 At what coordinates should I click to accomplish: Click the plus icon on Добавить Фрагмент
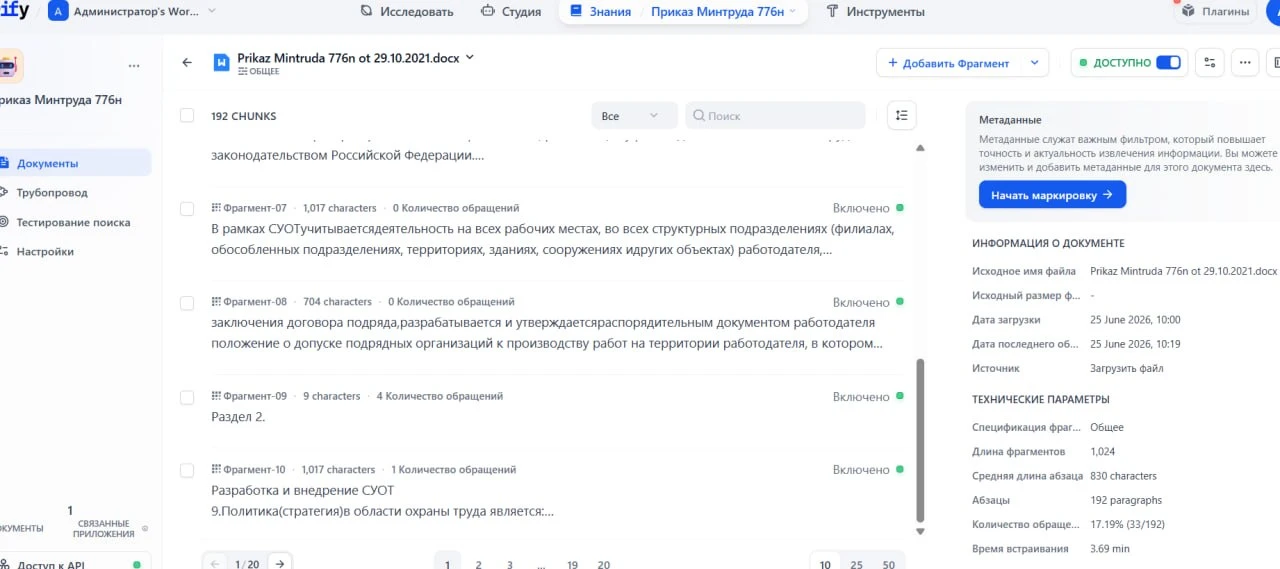893,63
